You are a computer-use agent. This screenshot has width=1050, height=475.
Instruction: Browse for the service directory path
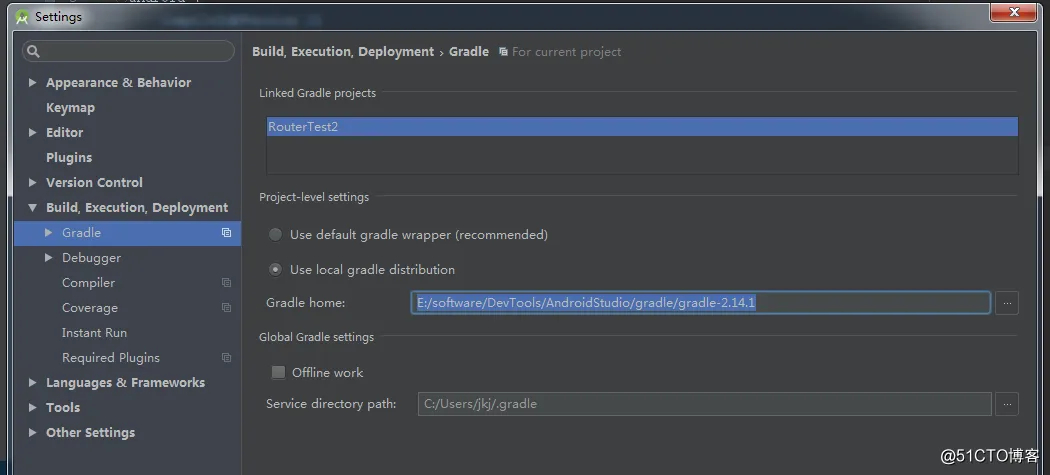click(1007, 404)
